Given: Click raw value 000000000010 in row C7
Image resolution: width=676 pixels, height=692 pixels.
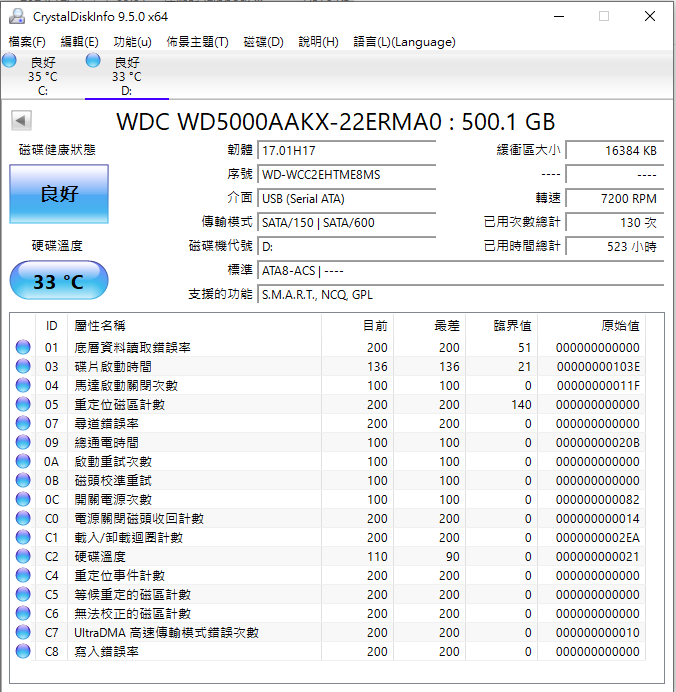Looking at the screenshot, I should (x=598, y=632).
